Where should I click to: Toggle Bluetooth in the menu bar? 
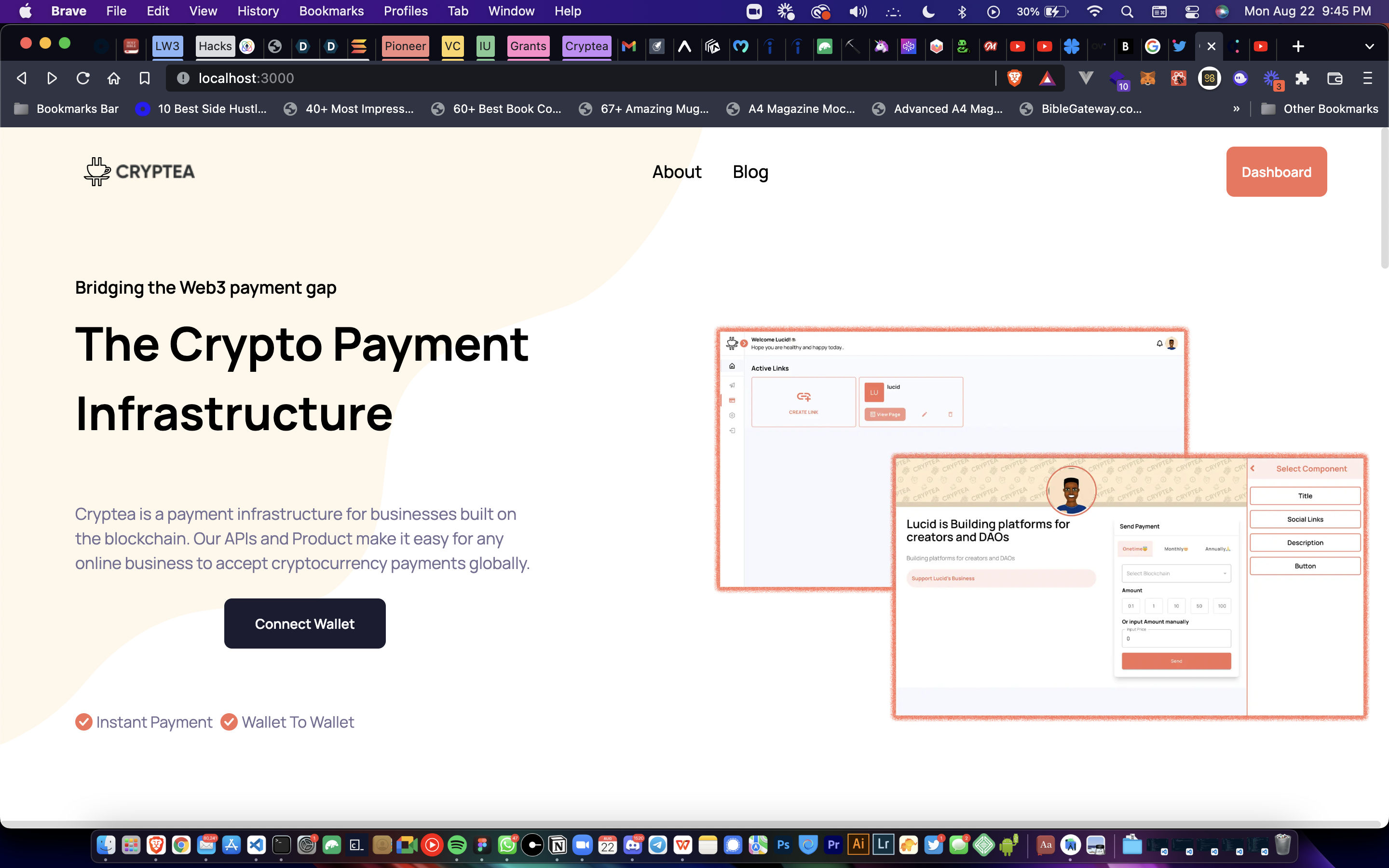click(x=962, y=12)
